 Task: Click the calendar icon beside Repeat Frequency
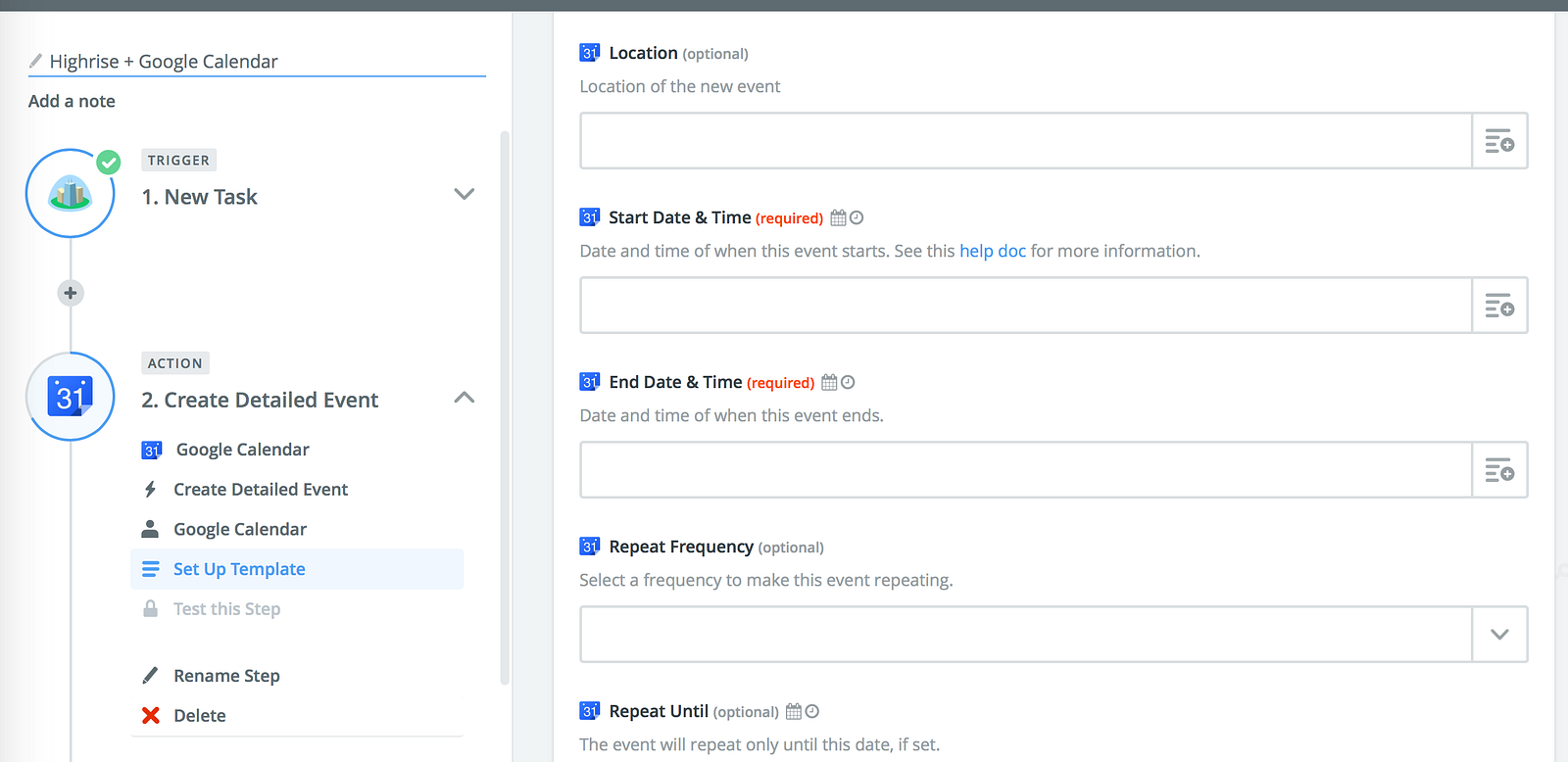tap(590, 547)
